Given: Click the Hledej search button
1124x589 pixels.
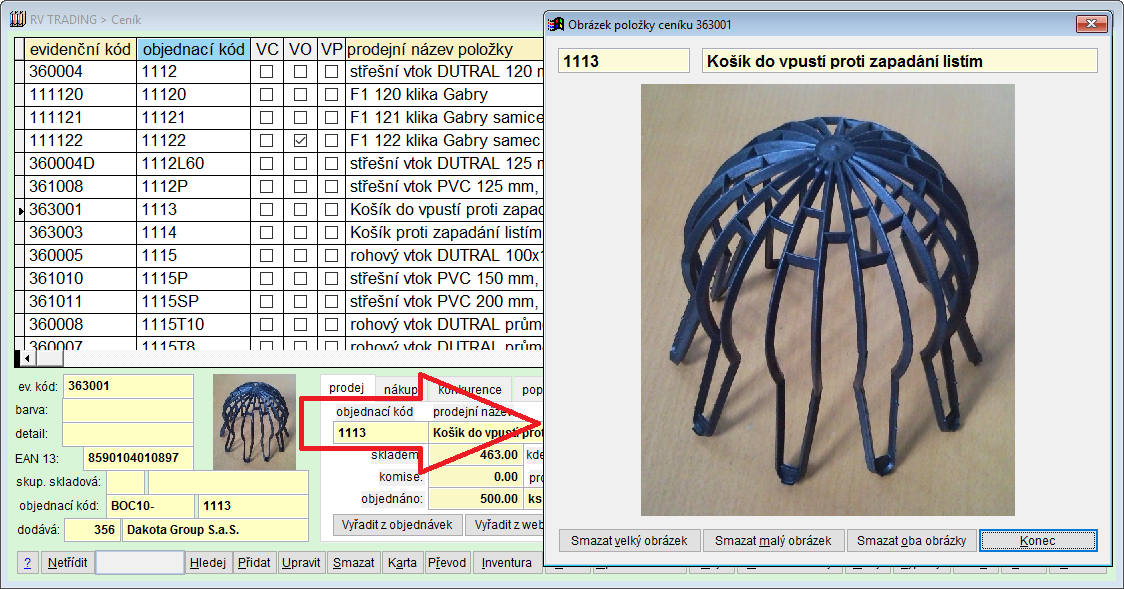Looking at the screenshot, I should click(x=209, y=562).
